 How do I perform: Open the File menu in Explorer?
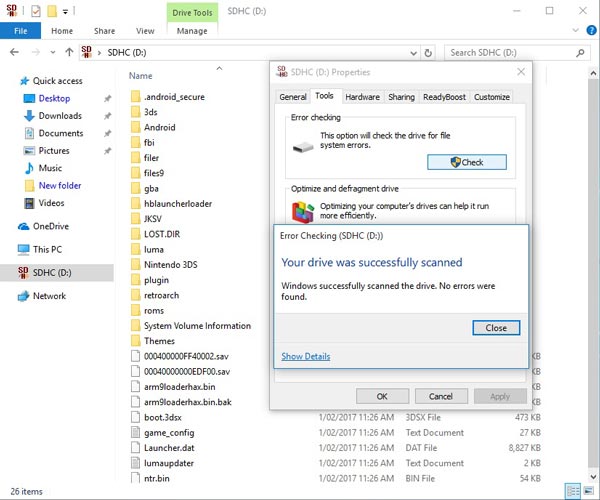coord(20,31)
